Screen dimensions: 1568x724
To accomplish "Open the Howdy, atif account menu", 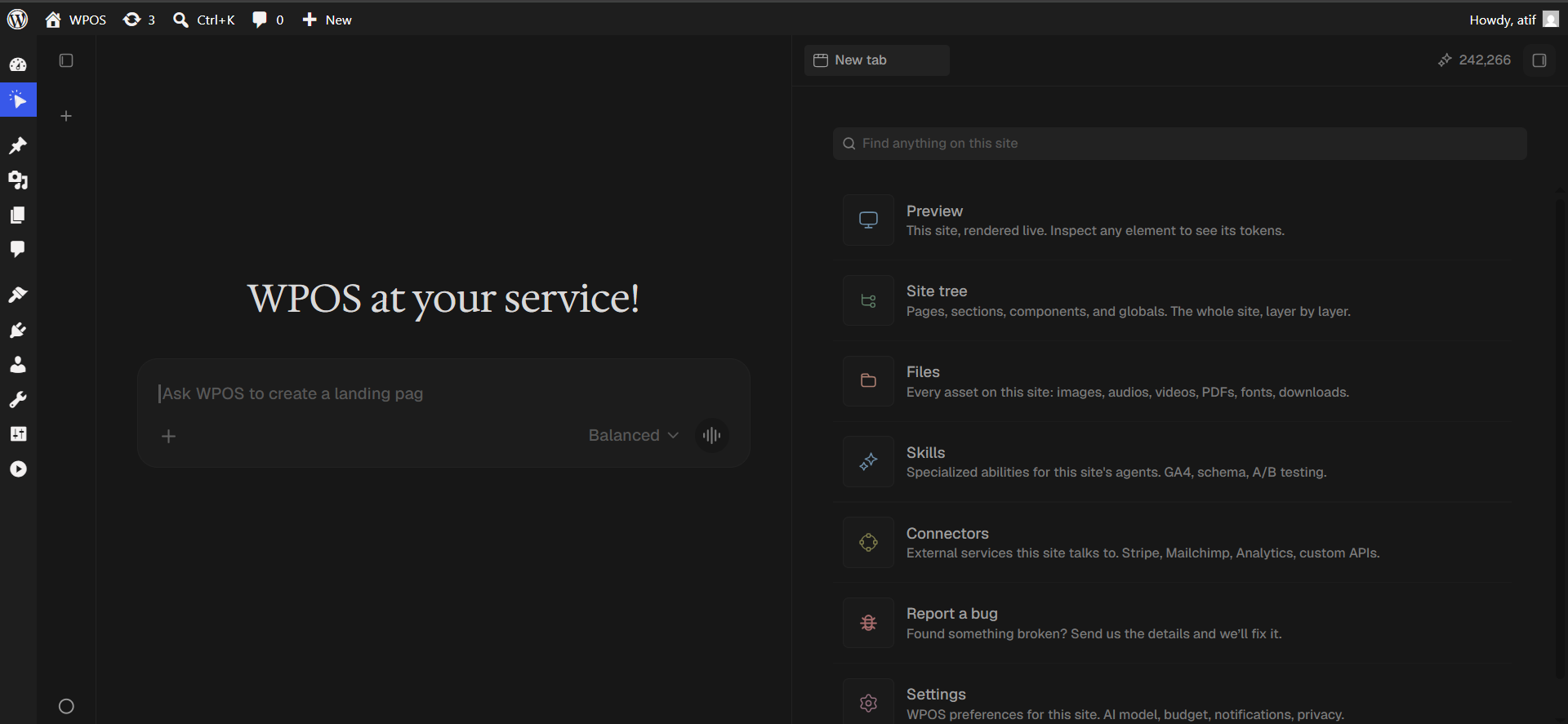I will (x=1513, y=20).
